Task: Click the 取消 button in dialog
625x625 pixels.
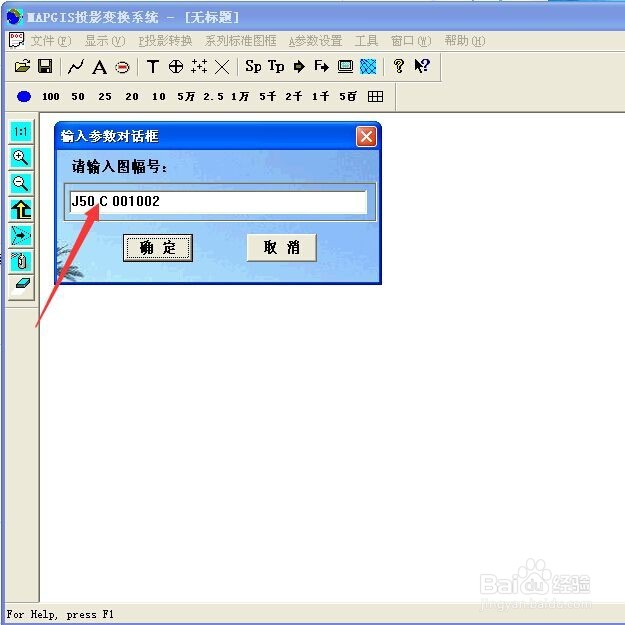Action: click(281, 248)
